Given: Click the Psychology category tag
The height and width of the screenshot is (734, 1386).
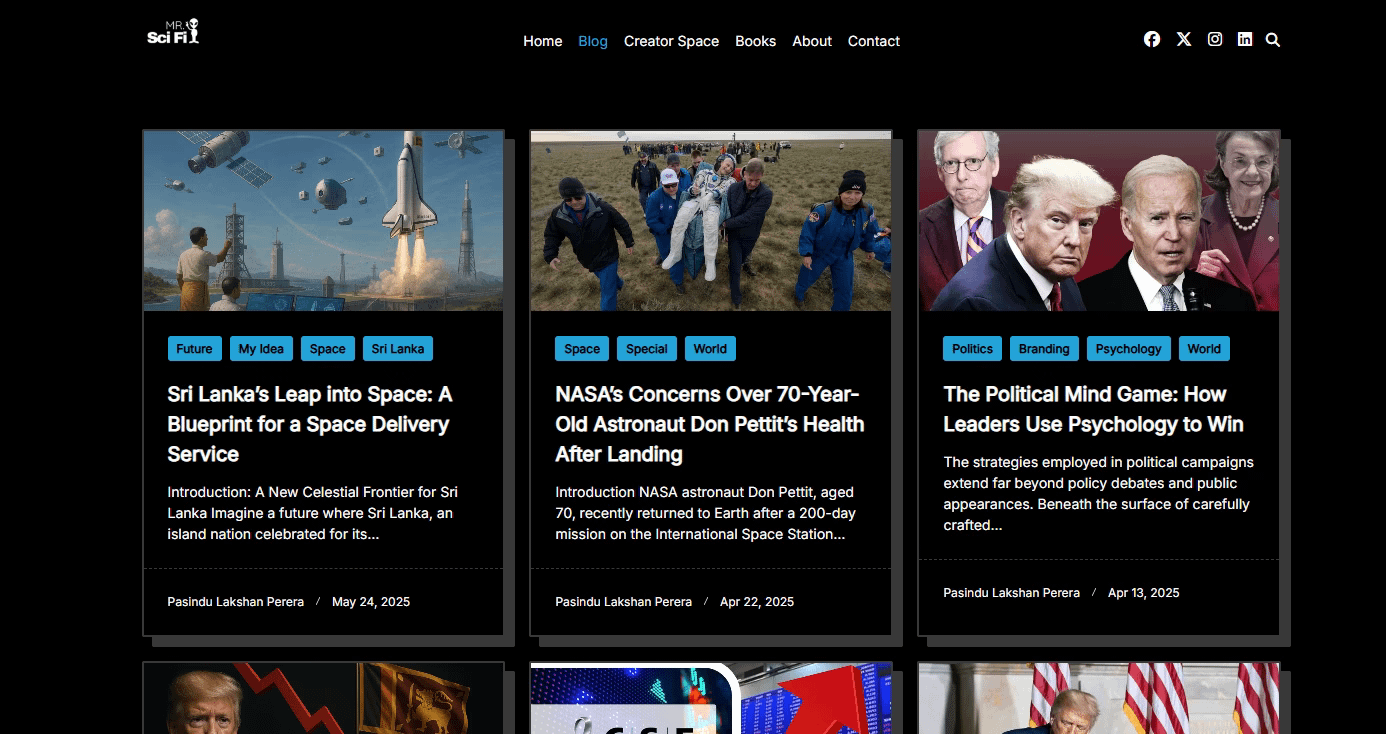Looking at the screenshot, I should point(1128,349).
